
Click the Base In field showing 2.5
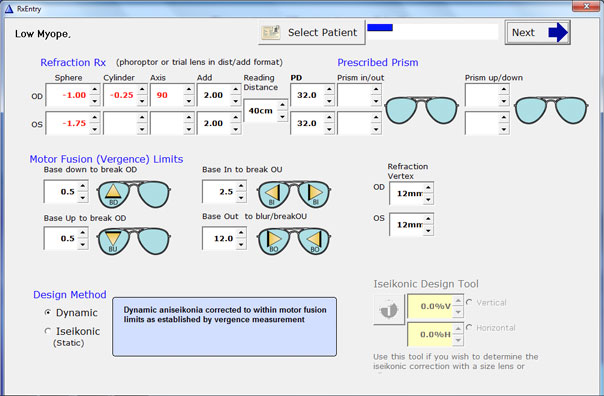click(x=220, y=191)
